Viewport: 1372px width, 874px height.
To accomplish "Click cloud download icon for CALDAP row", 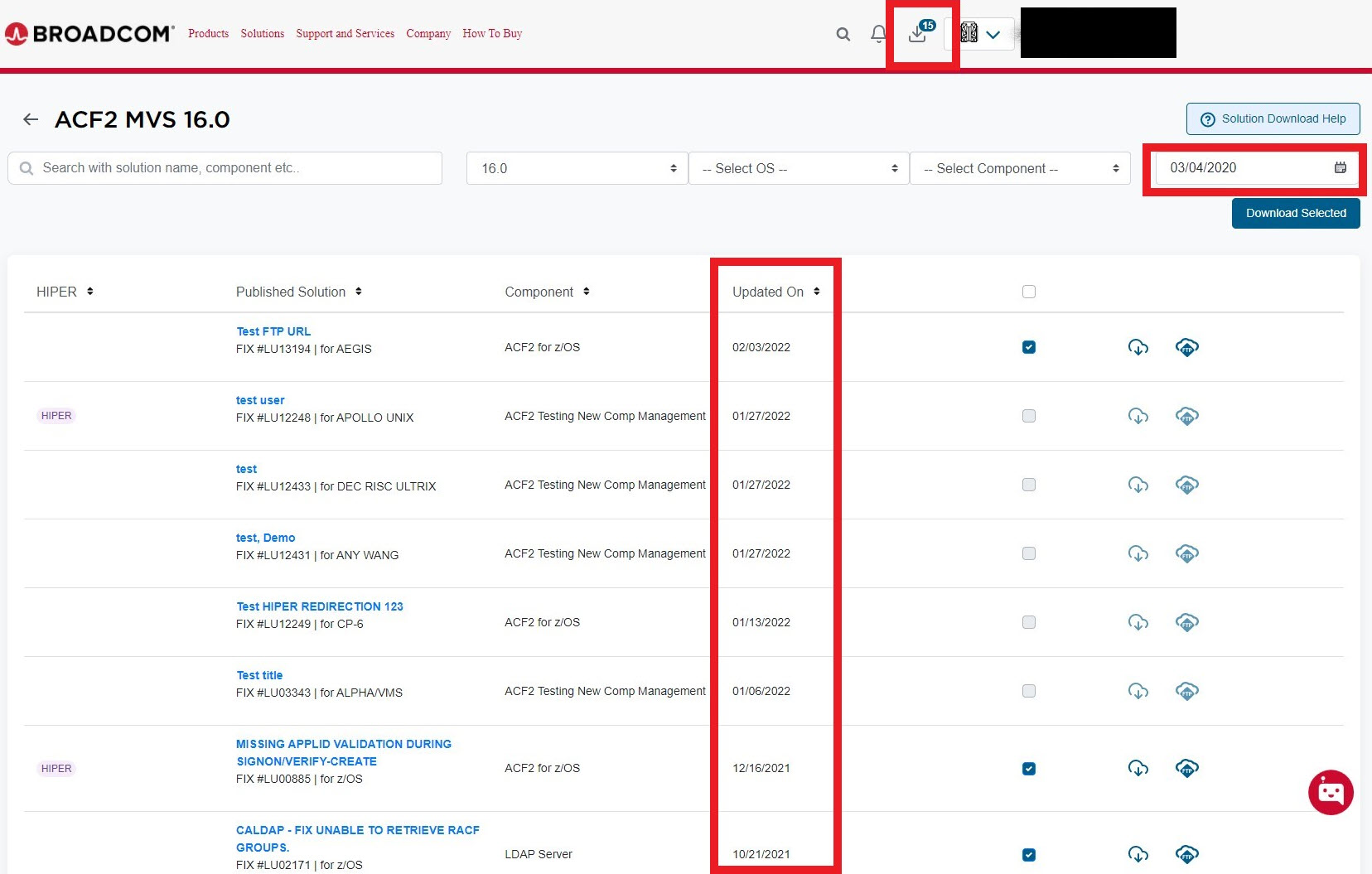I will (x=1138, y=854).
